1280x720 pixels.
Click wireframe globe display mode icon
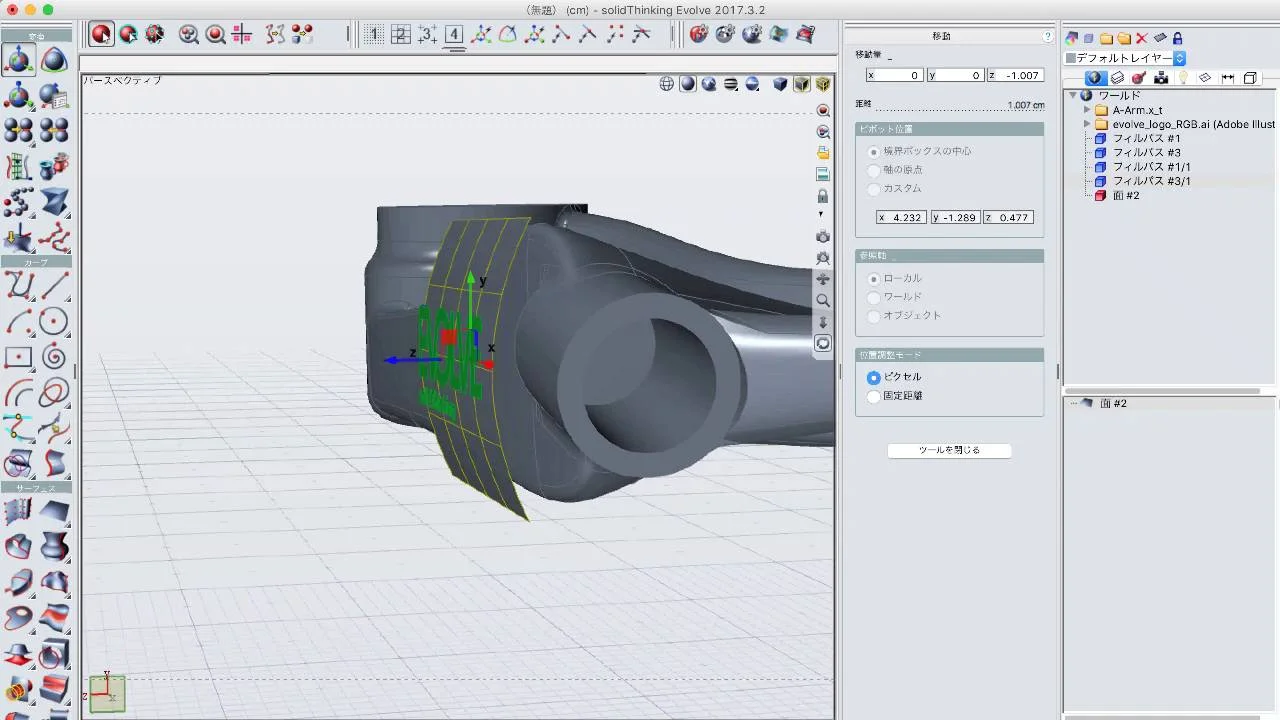667,84
